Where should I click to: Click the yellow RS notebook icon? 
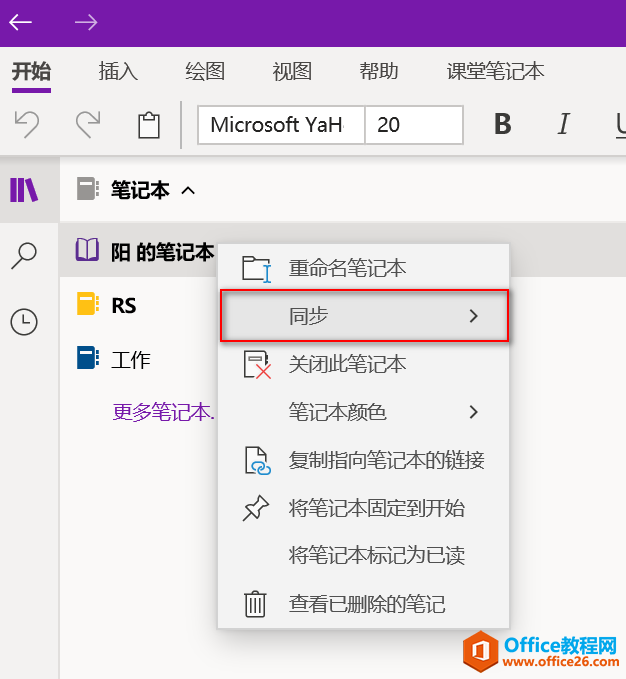pyautogui.click(x=87, y=303)
